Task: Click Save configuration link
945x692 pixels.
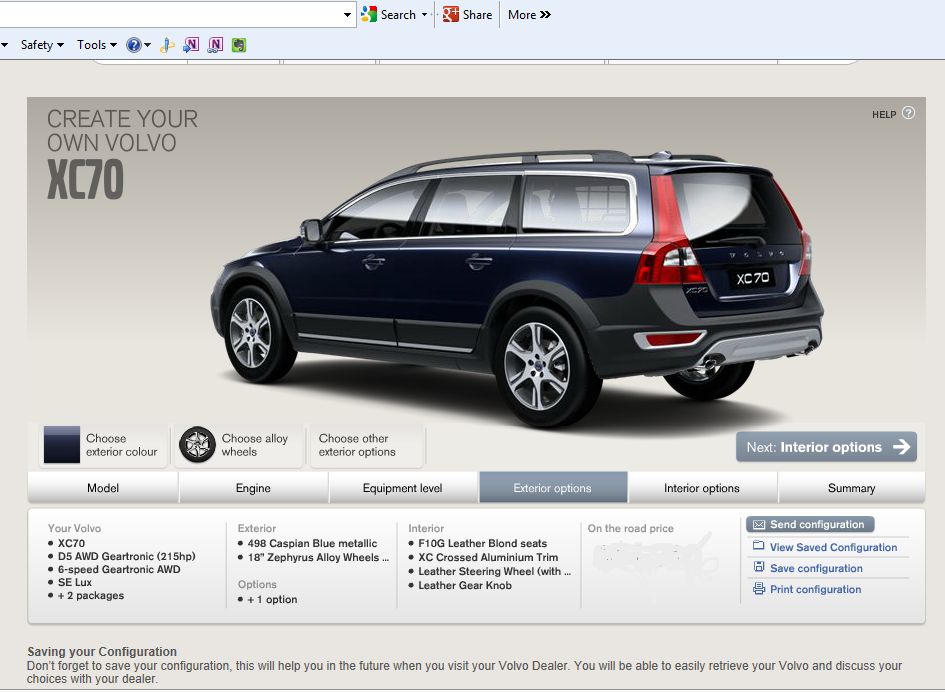Action: (816, 568)
